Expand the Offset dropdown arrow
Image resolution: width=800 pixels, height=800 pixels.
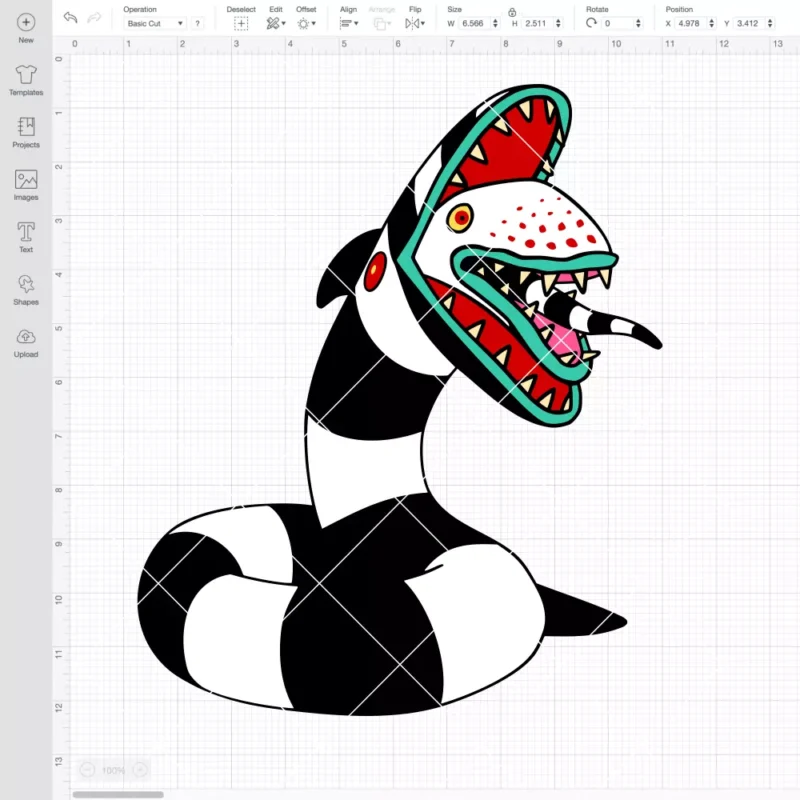(314, 23)
